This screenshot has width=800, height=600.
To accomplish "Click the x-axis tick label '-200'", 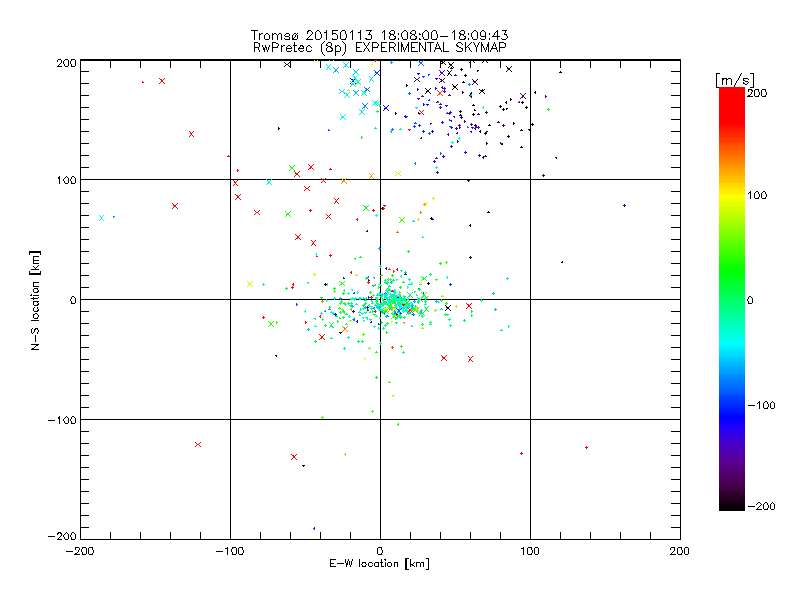I will [x=80, y=551].
